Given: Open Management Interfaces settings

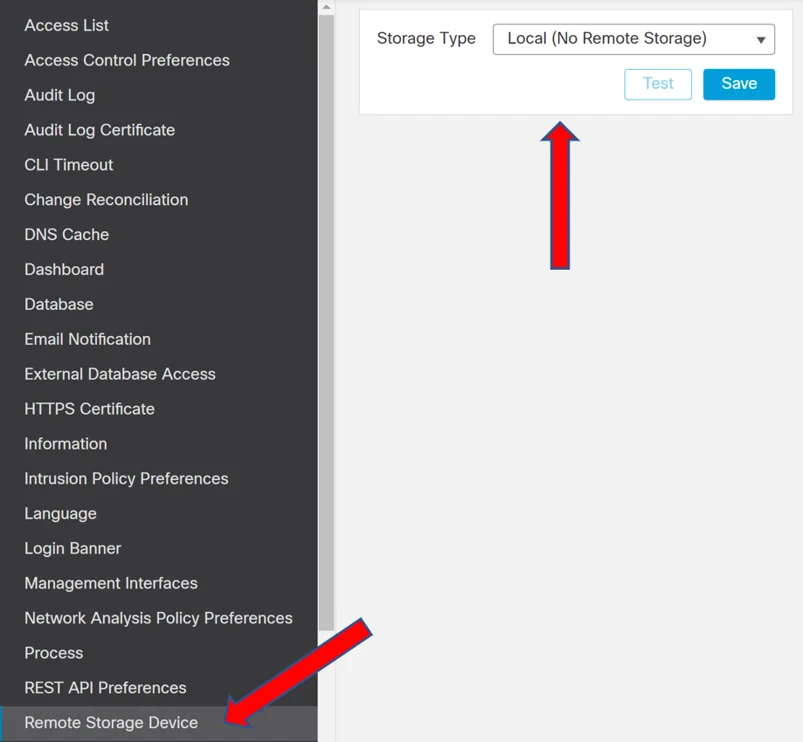Looking at the screenshot, I should [x=111, y=583].
